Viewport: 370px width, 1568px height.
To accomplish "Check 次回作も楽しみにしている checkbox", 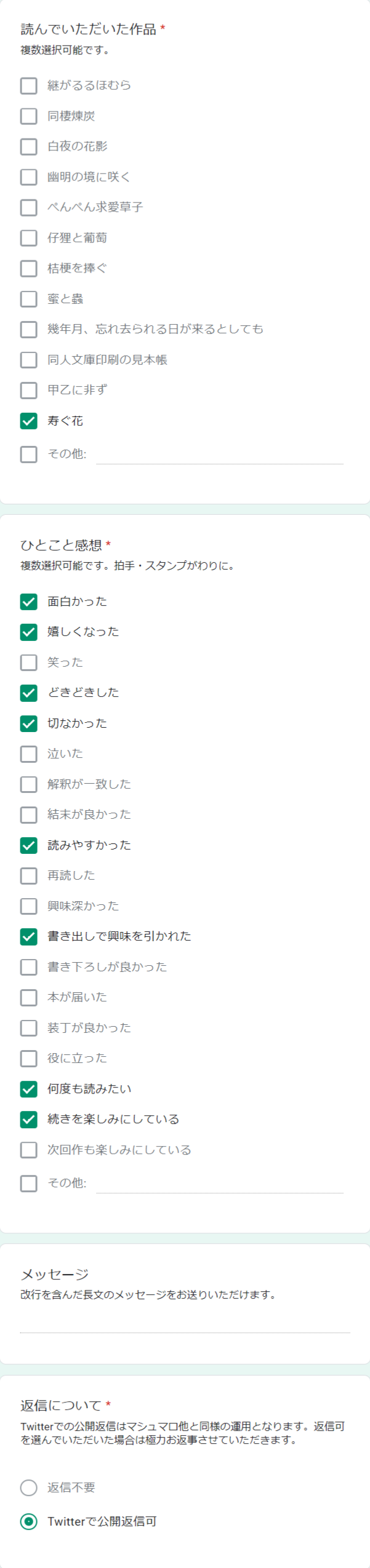I will click(29, 1150).
